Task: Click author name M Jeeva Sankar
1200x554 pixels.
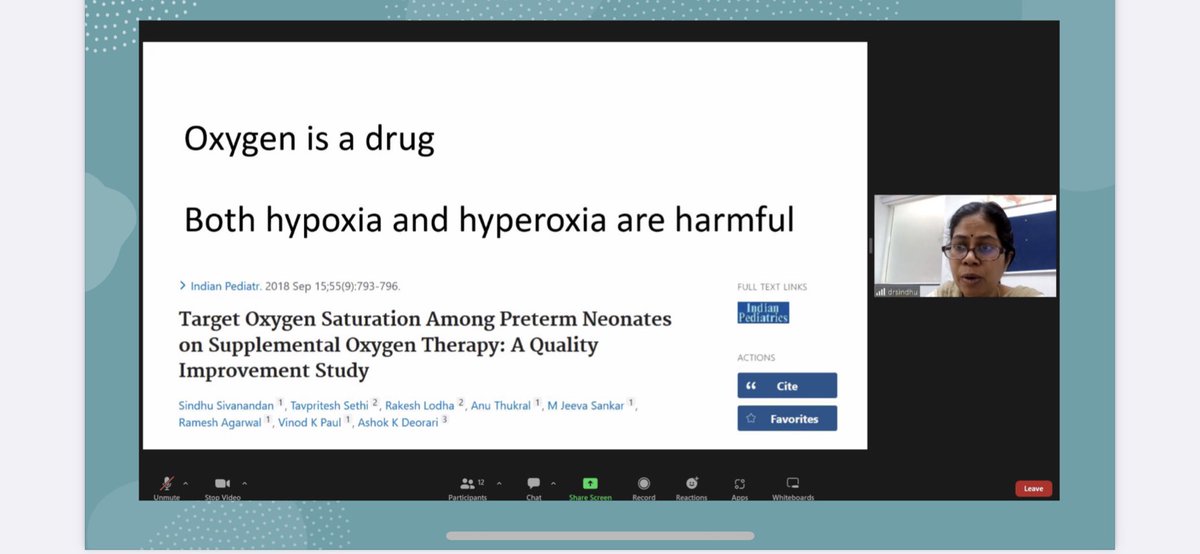Action: (x=586, y=405)
